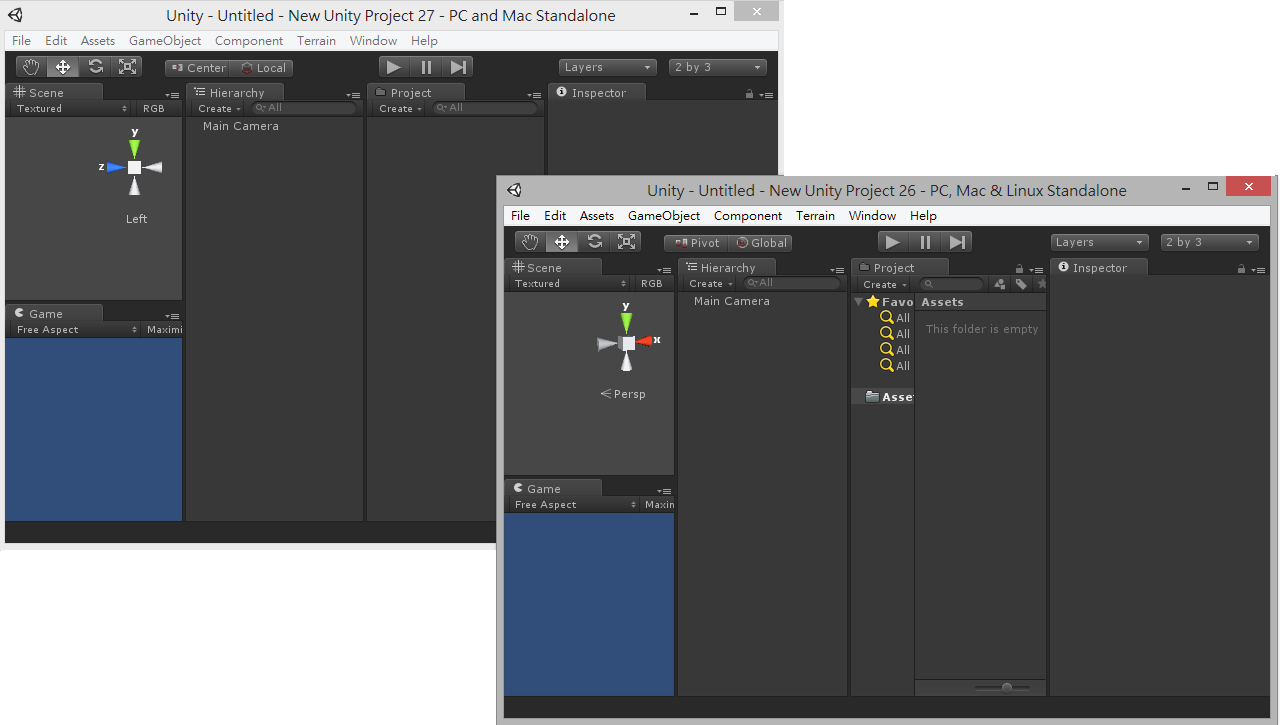
Task: Switch to Hierarchy tab in Project 26 window
Action: coord(728,268)
